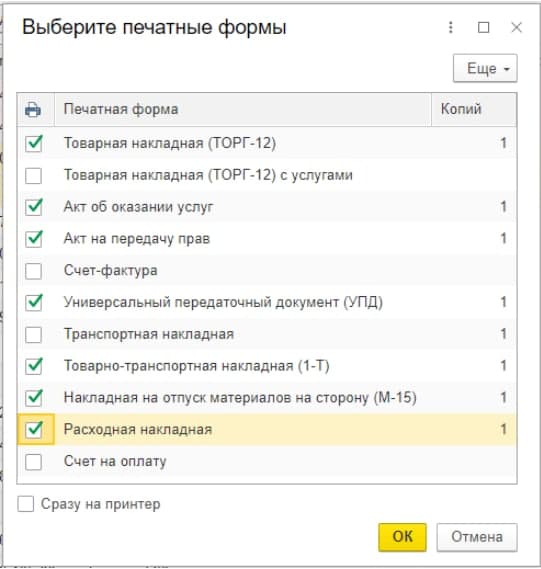The width and height of the screenshot is (541, 569).
Task: Enable the Счет-фактура print form
Action: [33, 271]
